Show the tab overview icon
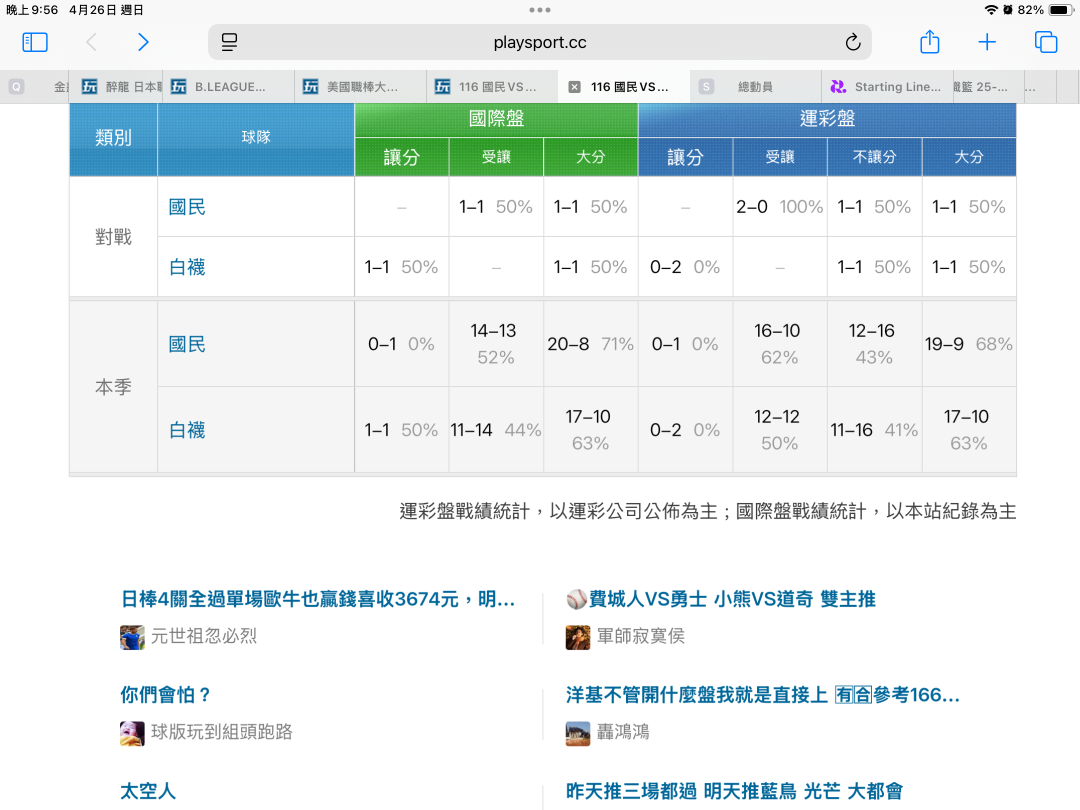Screen dimensions: 1080x810 click(x=1046, y=42)
